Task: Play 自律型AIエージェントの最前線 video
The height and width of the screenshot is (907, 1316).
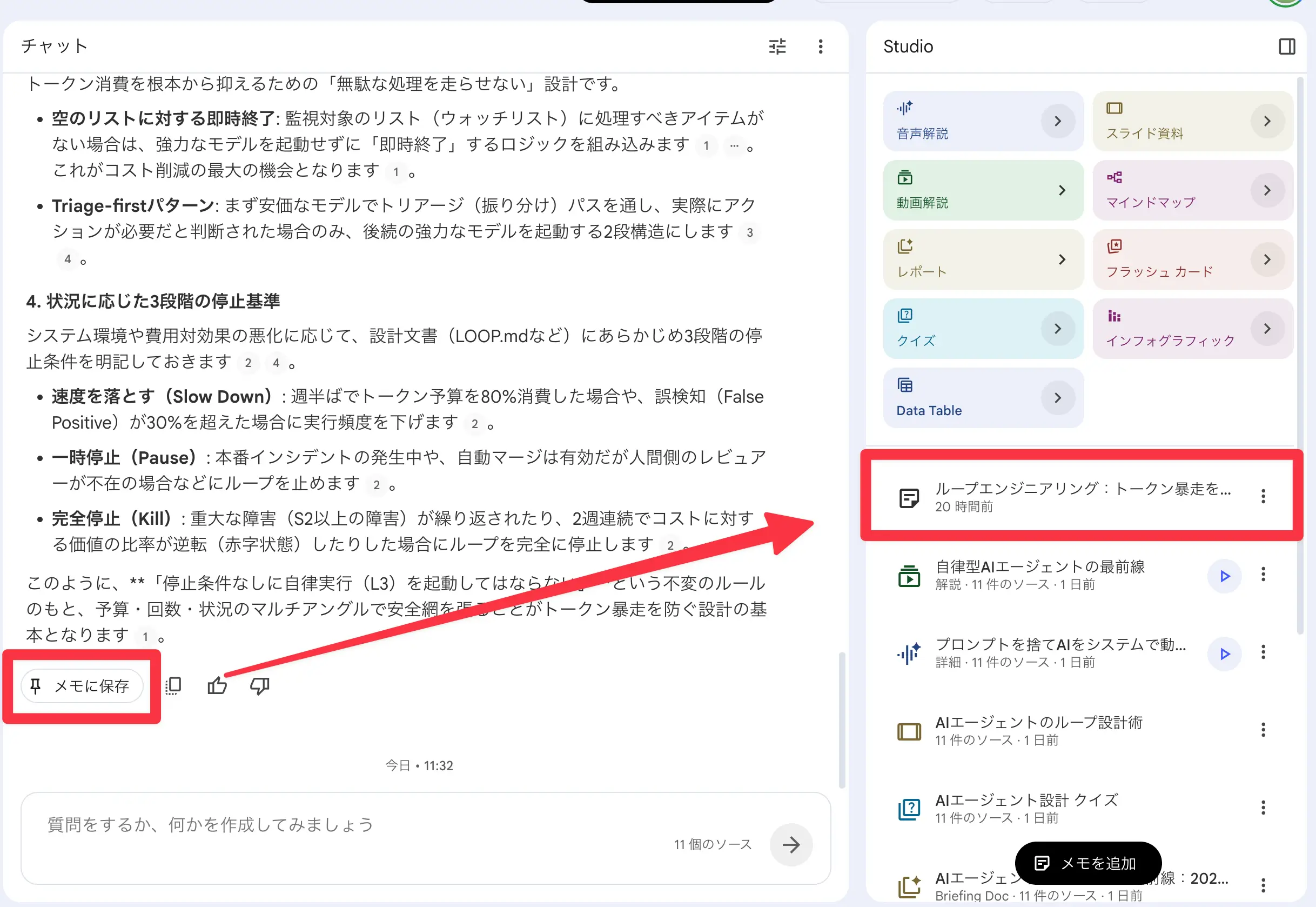Action: [x=1224, y=576]
